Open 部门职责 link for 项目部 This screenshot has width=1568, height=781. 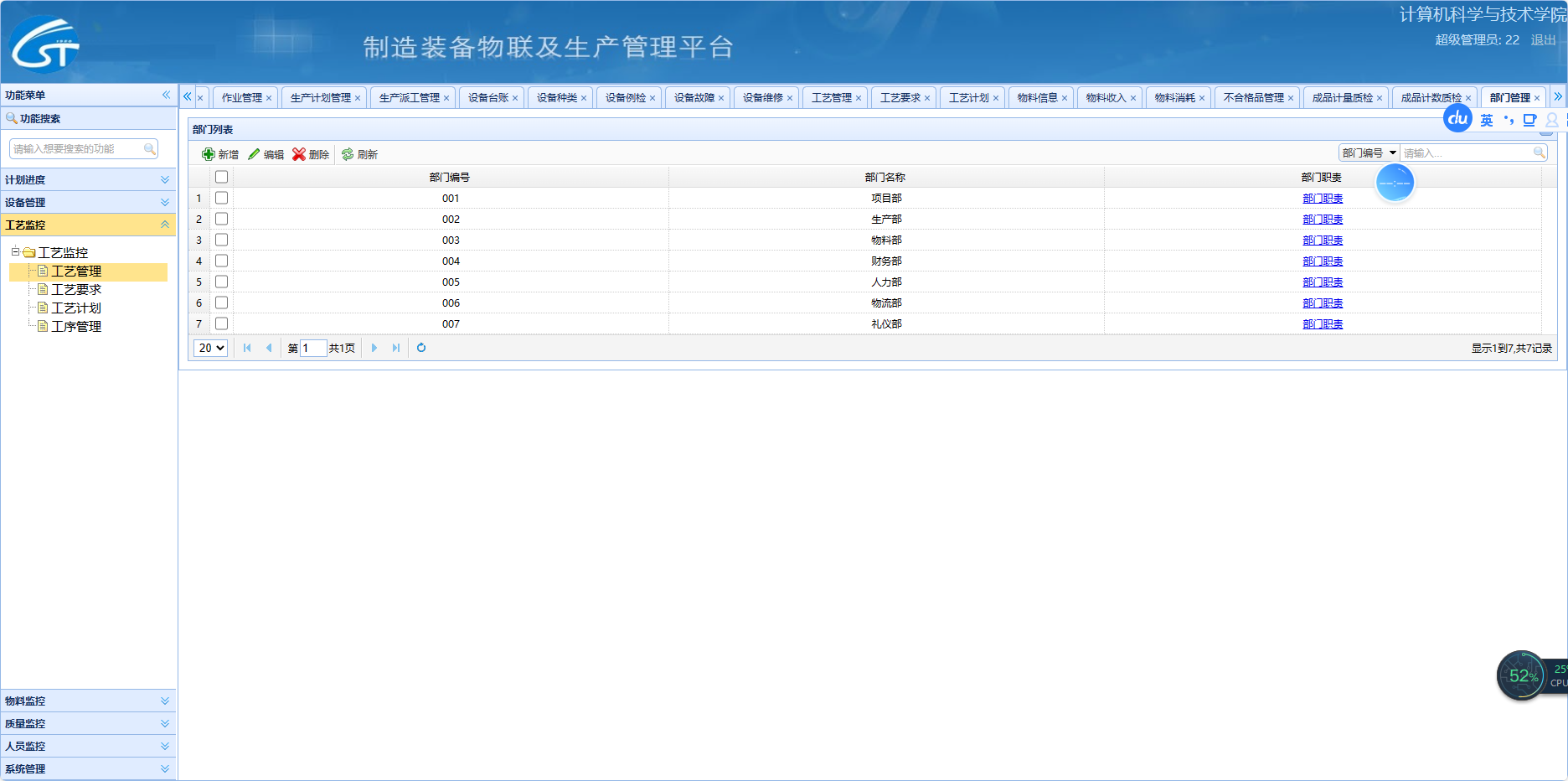(x=1323, y=199)
